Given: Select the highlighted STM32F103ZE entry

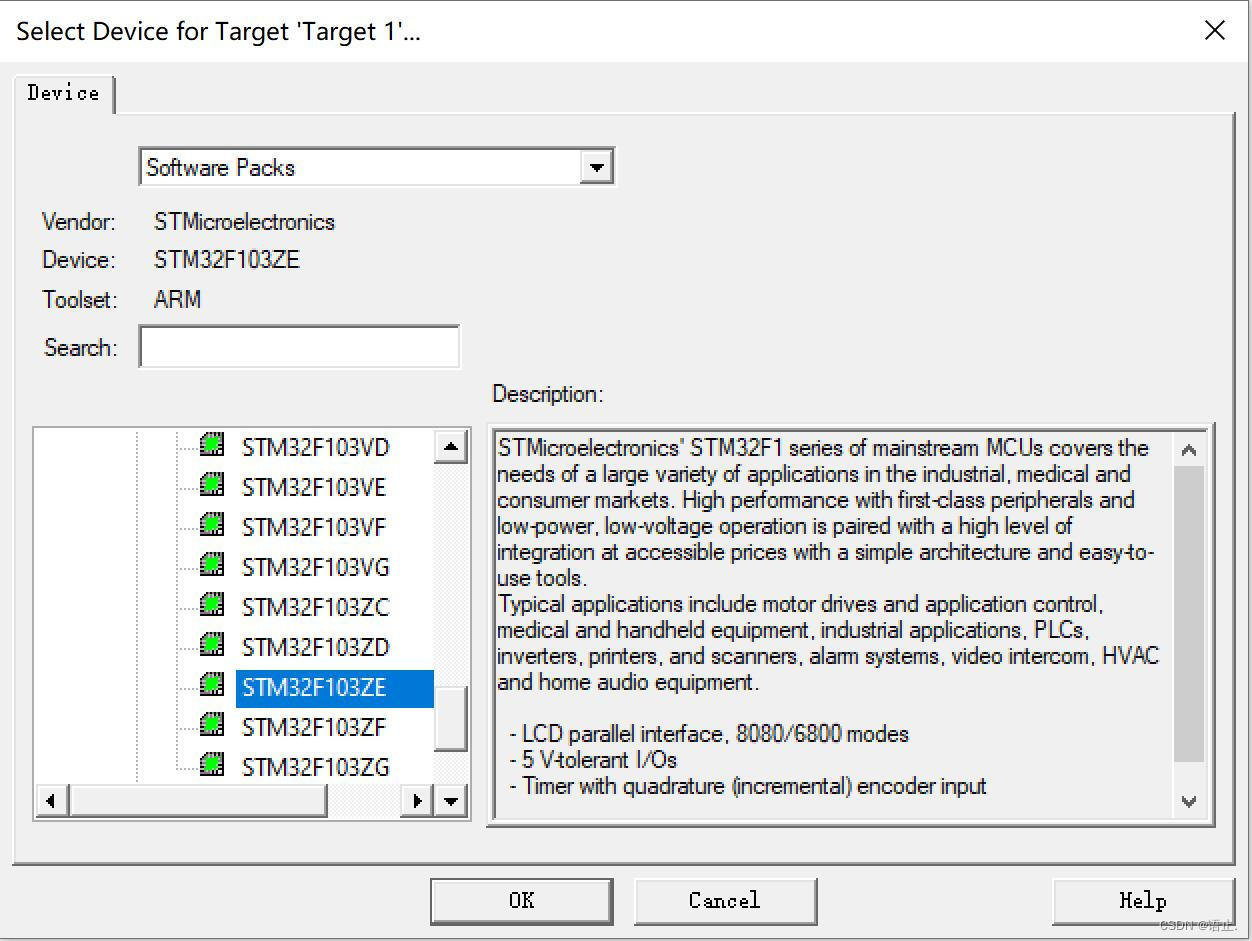Looking at the screenshot, I should (334, 688).
